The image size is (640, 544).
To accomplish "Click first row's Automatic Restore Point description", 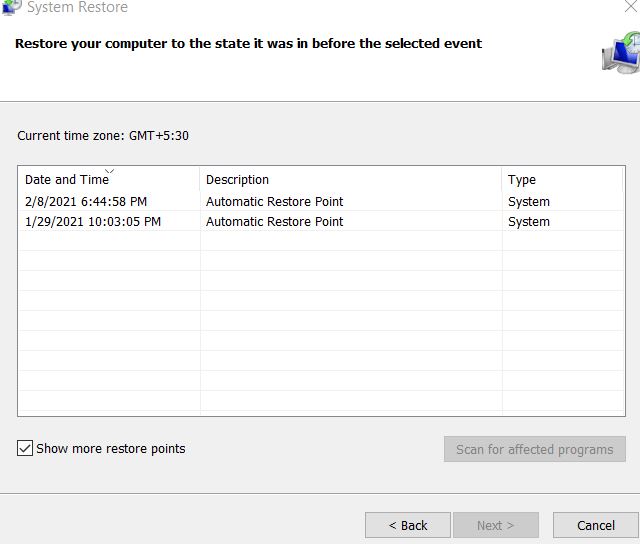I will 274,202.
